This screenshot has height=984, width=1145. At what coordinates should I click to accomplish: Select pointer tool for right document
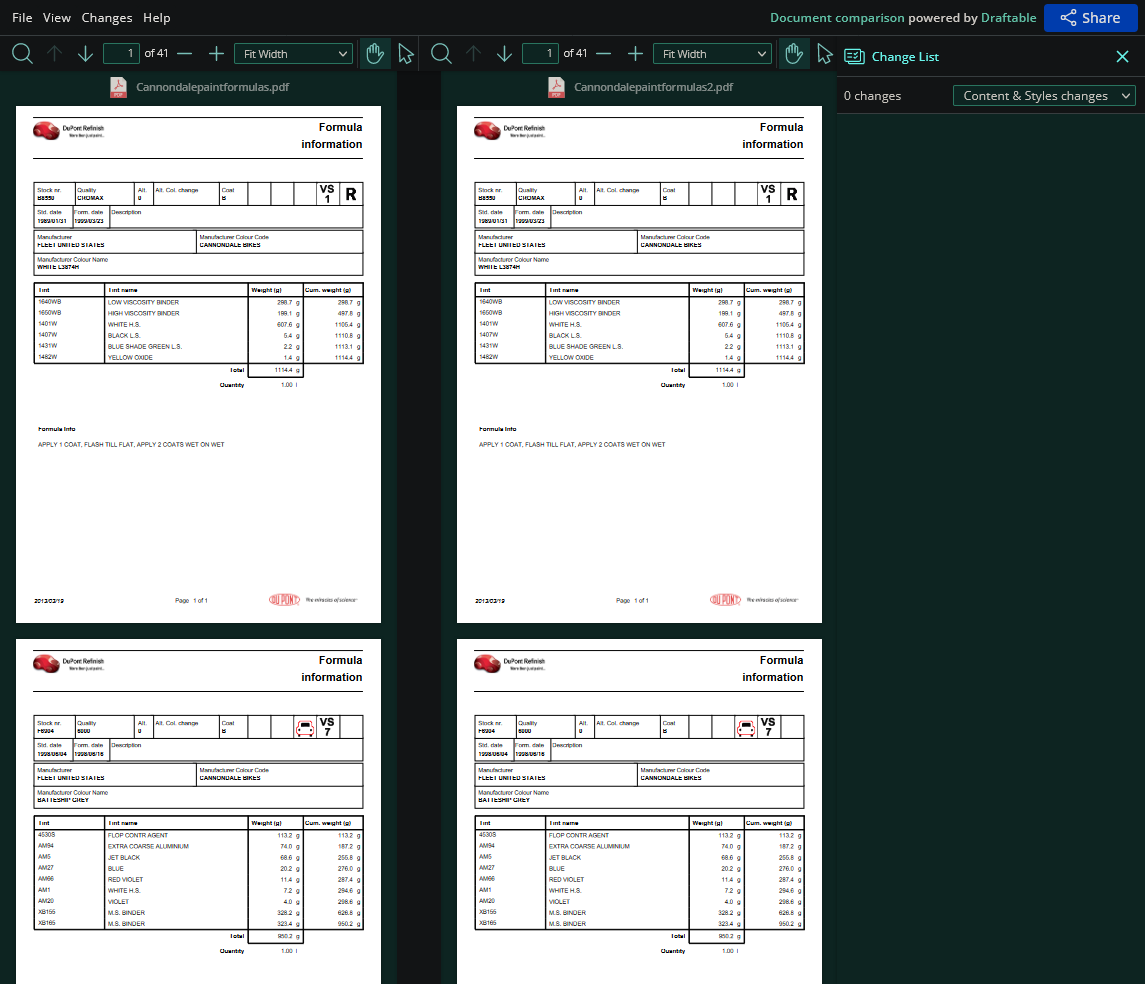coord(825,53)
